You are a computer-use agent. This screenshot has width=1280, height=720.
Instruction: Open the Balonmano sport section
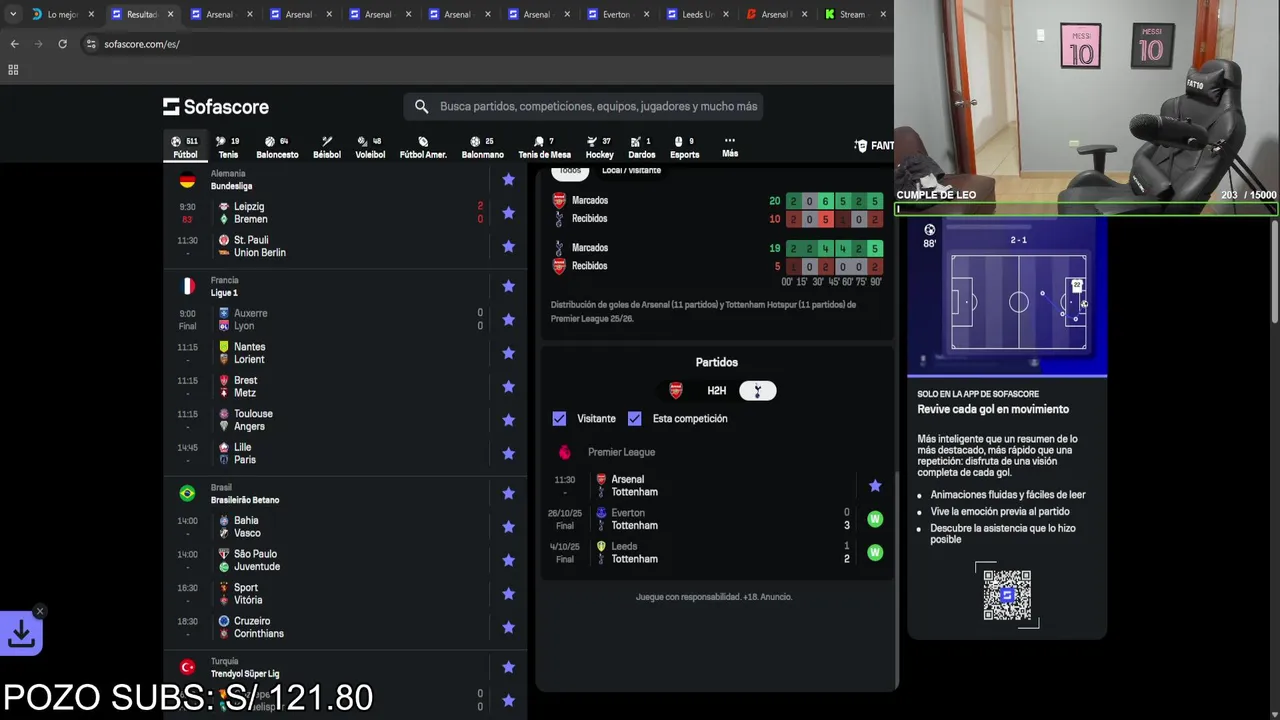tap(483, 147)
